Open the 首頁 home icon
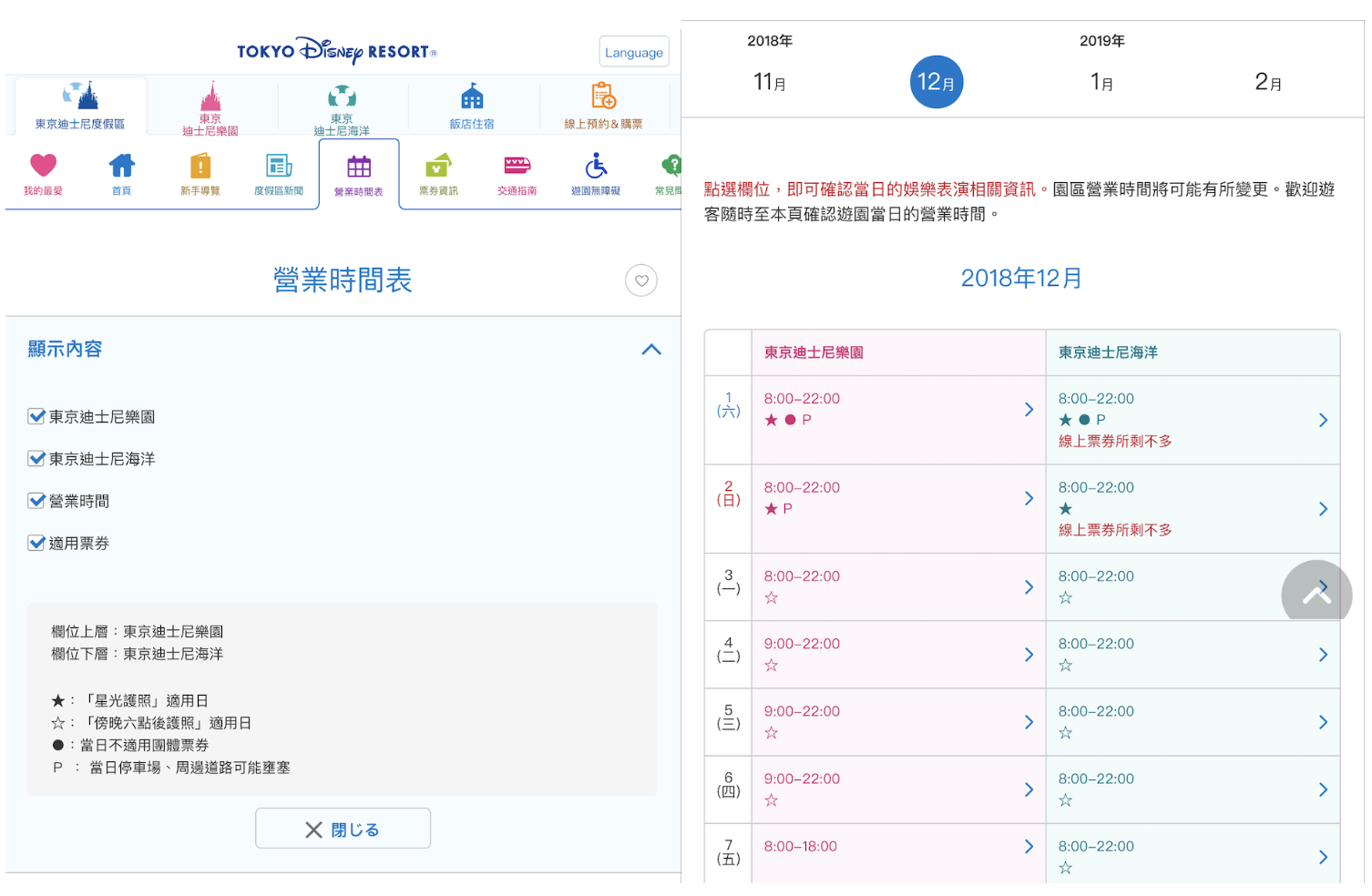 [121, 167]
